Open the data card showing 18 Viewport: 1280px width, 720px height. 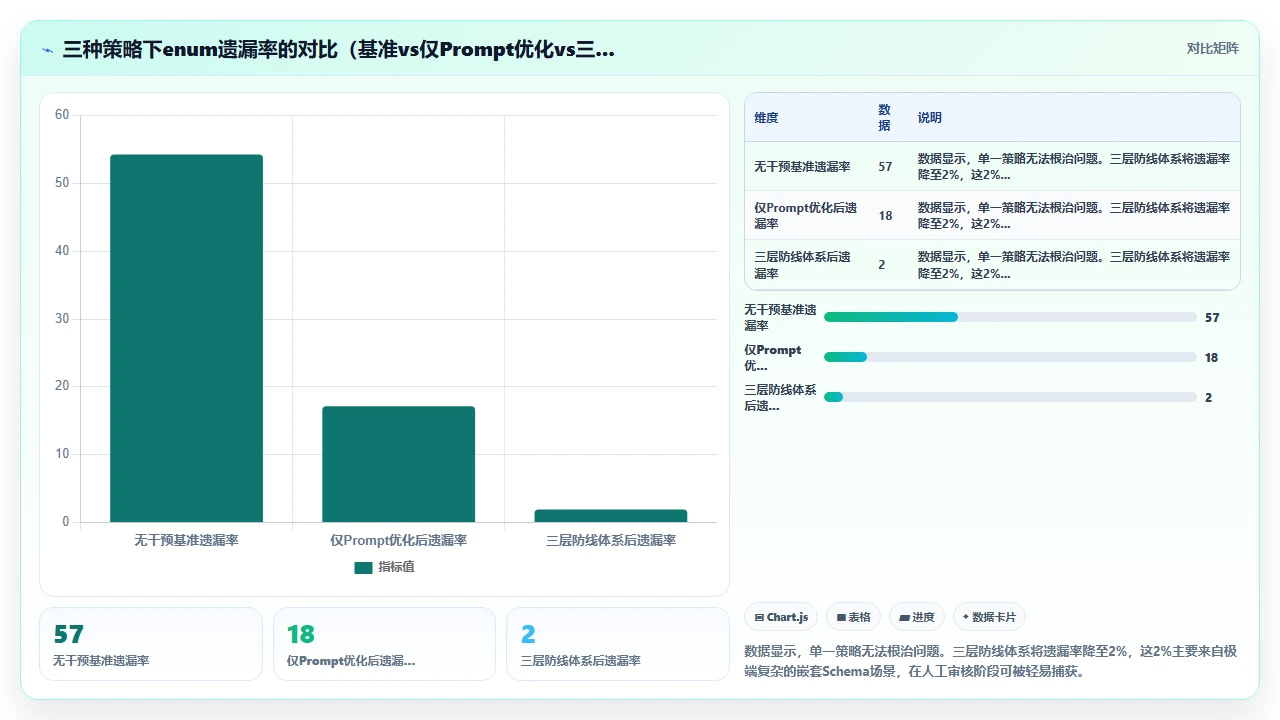(384, 644)
